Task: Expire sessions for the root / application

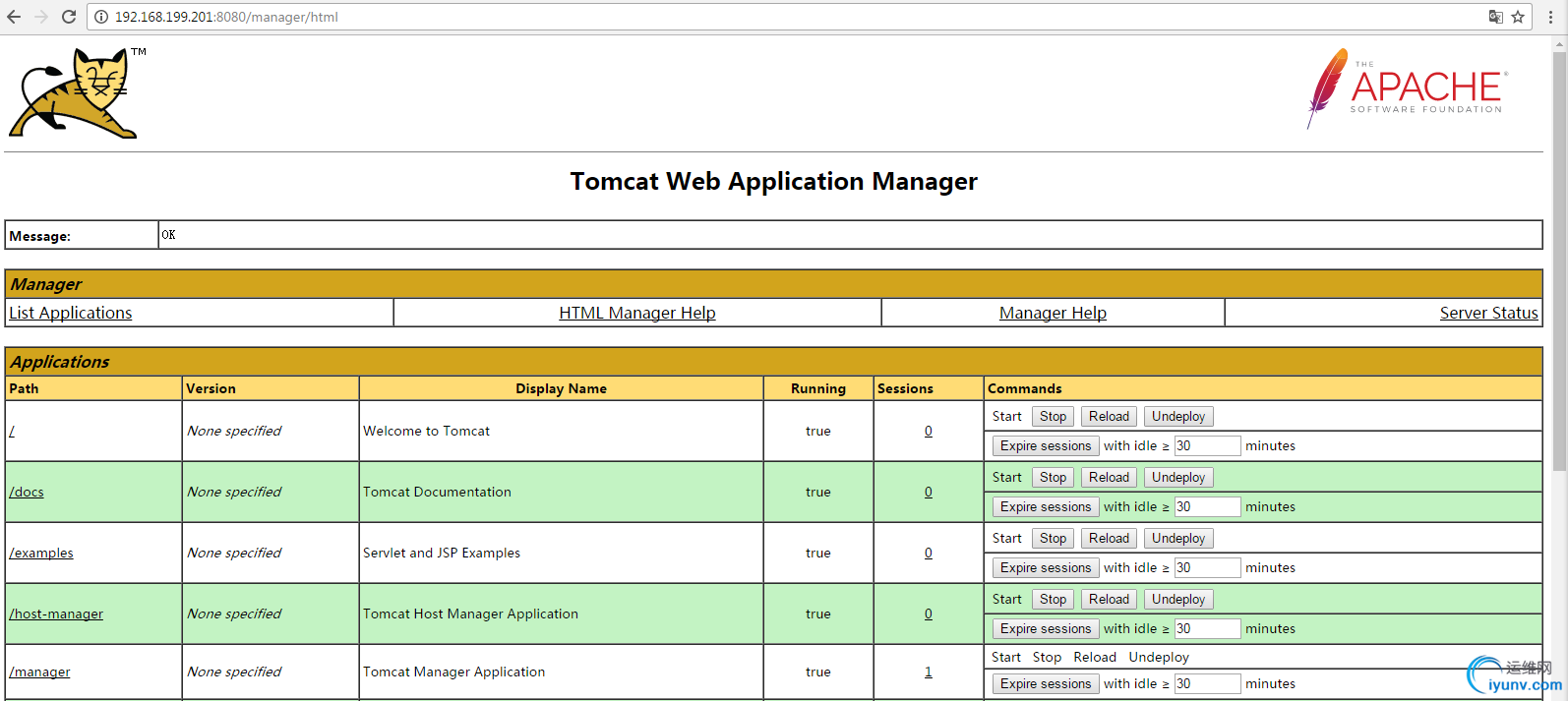Action: [x=1046, y=446]
